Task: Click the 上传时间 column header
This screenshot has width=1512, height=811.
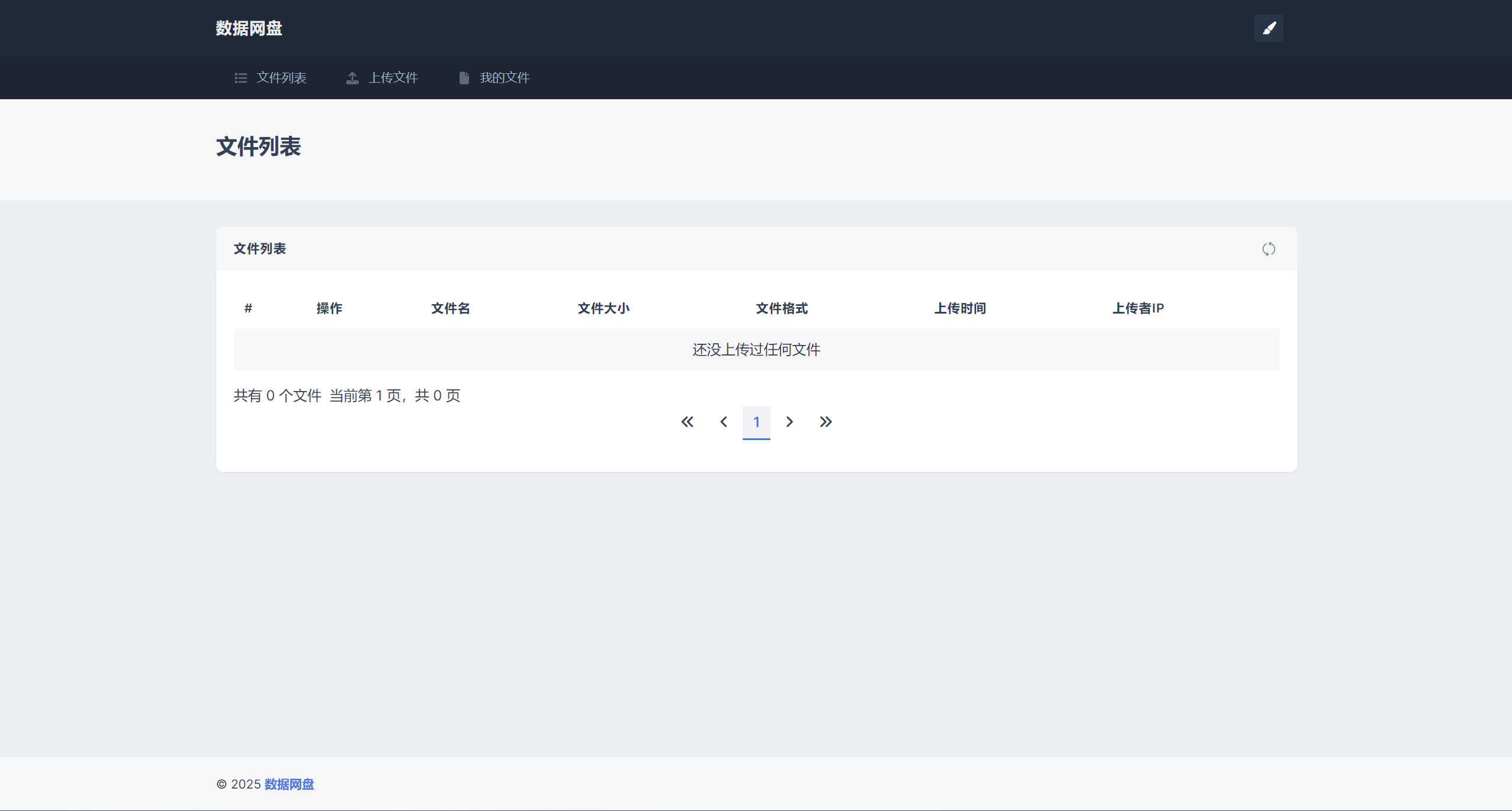Action: pos(960,308)
